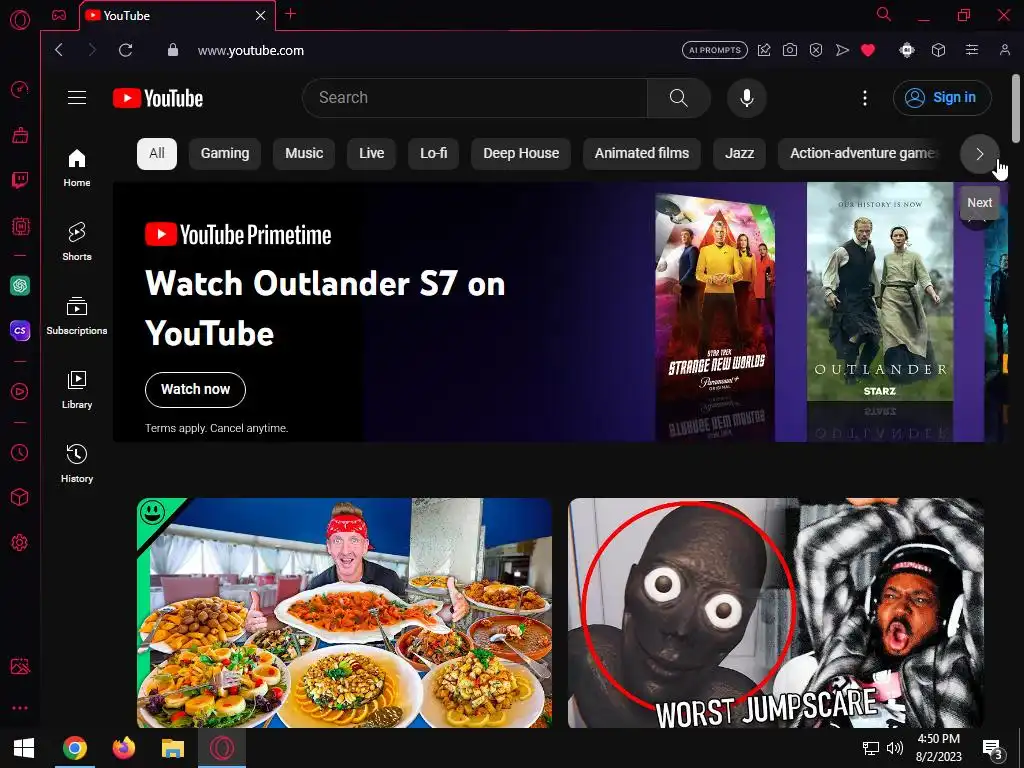Viewport: 1024px width, 768px height.
Task: Click the YouTube Search input field
Action: pyautogui.click(x=474, y=98)
